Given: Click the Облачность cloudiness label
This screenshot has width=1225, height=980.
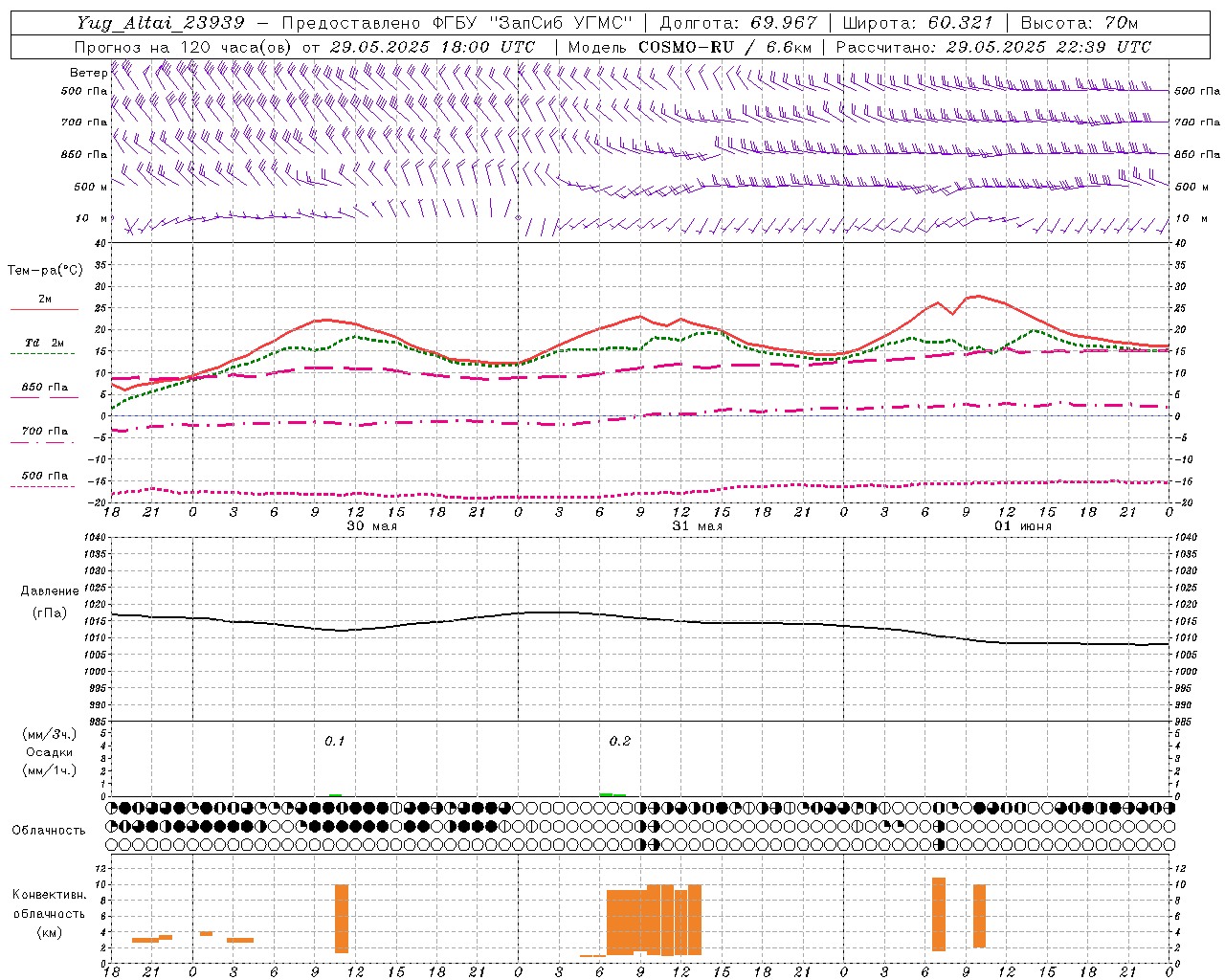Looking at the screenshot, I should coord(49,831).
